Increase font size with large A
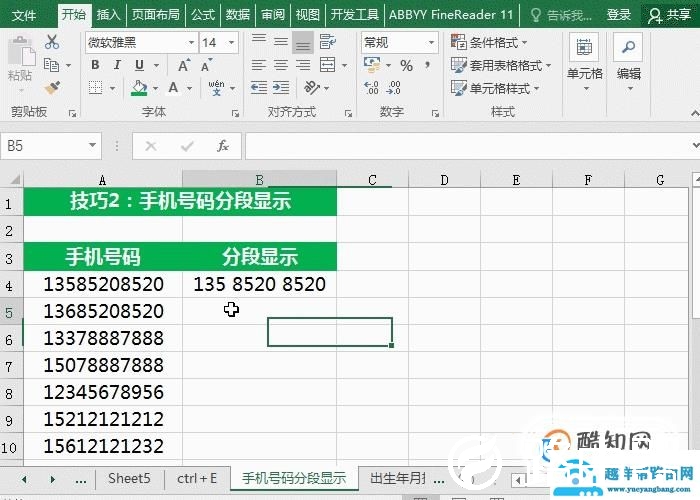 point(183,66)
